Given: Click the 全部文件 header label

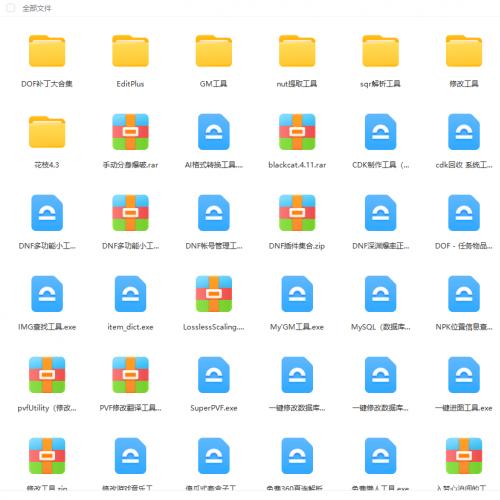Looking at the screenshot, I should 37,8.
